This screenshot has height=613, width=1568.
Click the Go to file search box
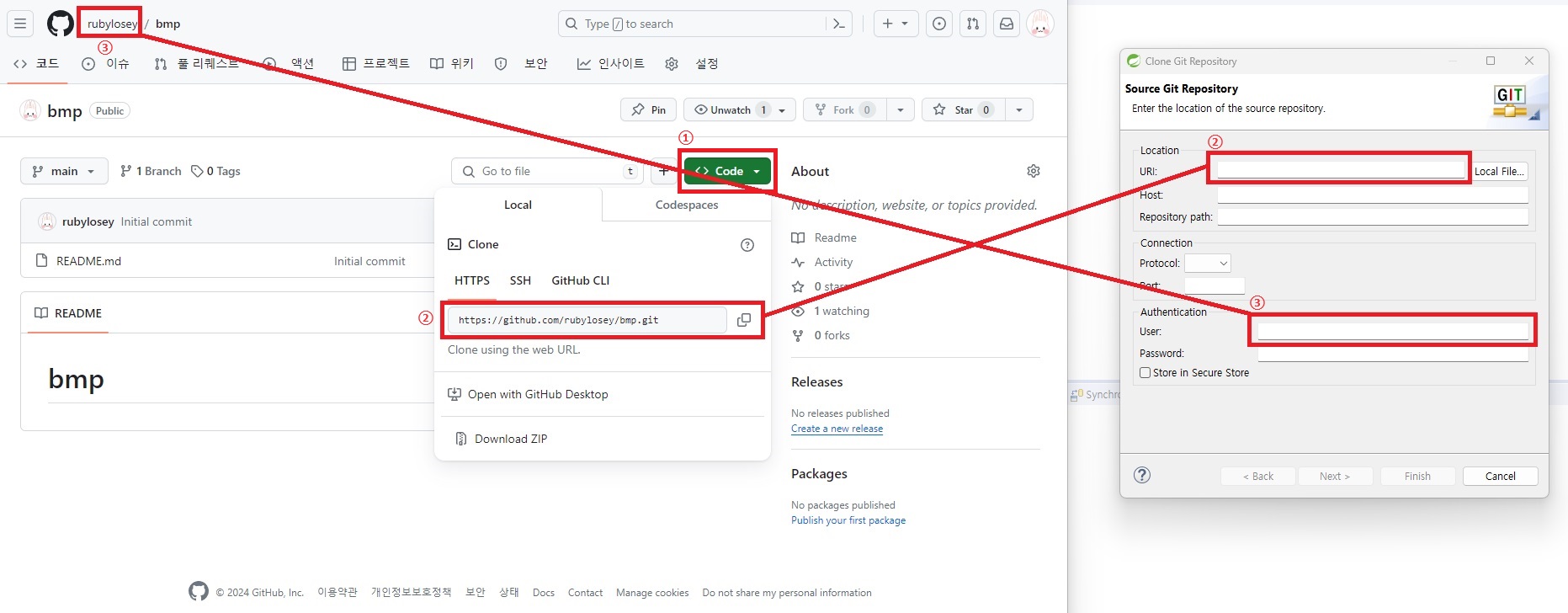click(x=547, y=171)
